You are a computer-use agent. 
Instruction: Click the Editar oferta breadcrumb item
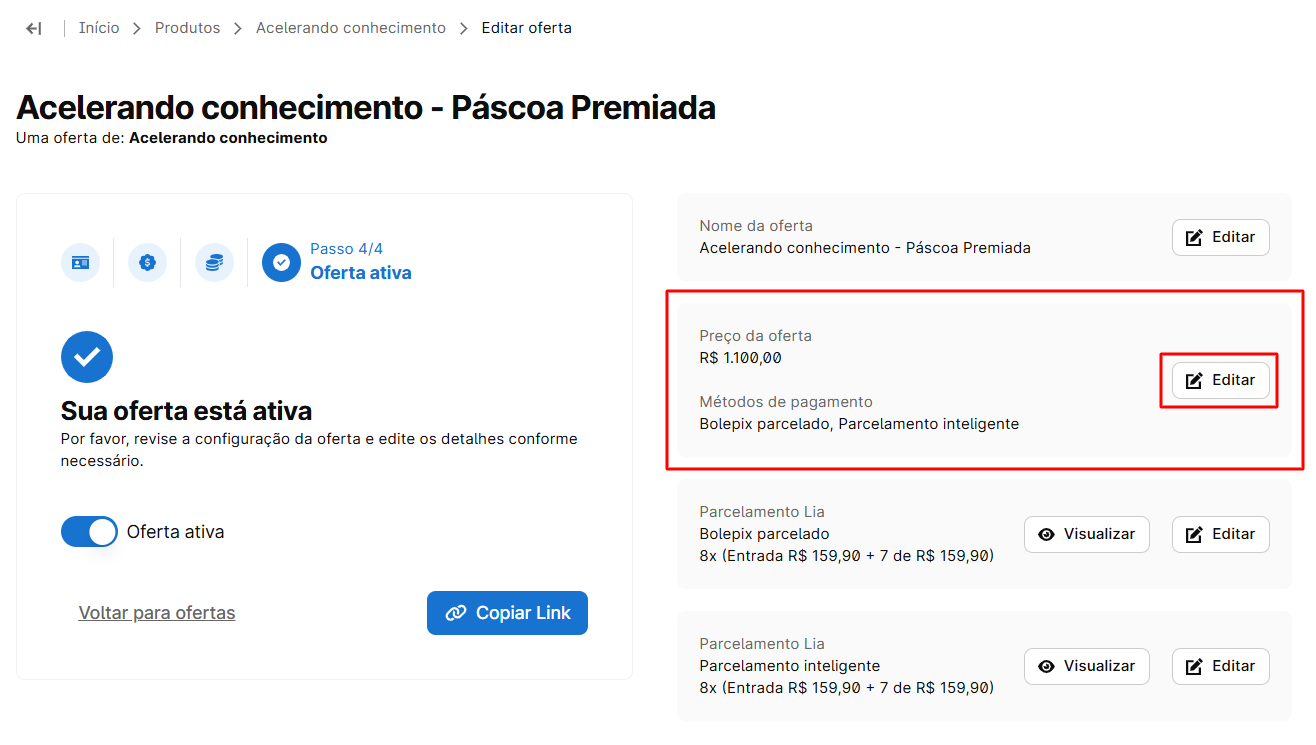[527, 28]
